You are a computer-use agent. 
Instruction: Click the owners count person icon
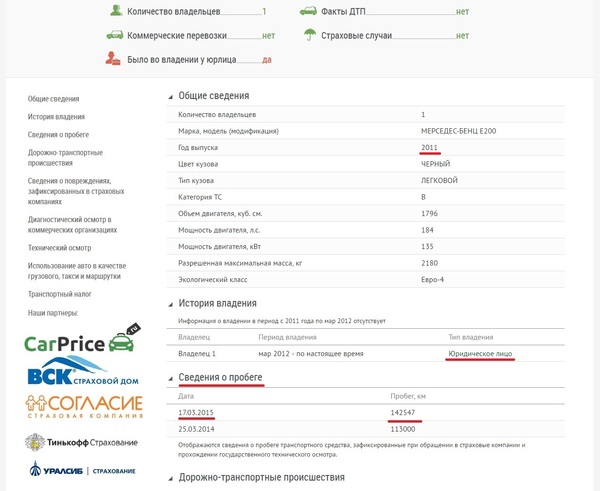tap(116, 11)
